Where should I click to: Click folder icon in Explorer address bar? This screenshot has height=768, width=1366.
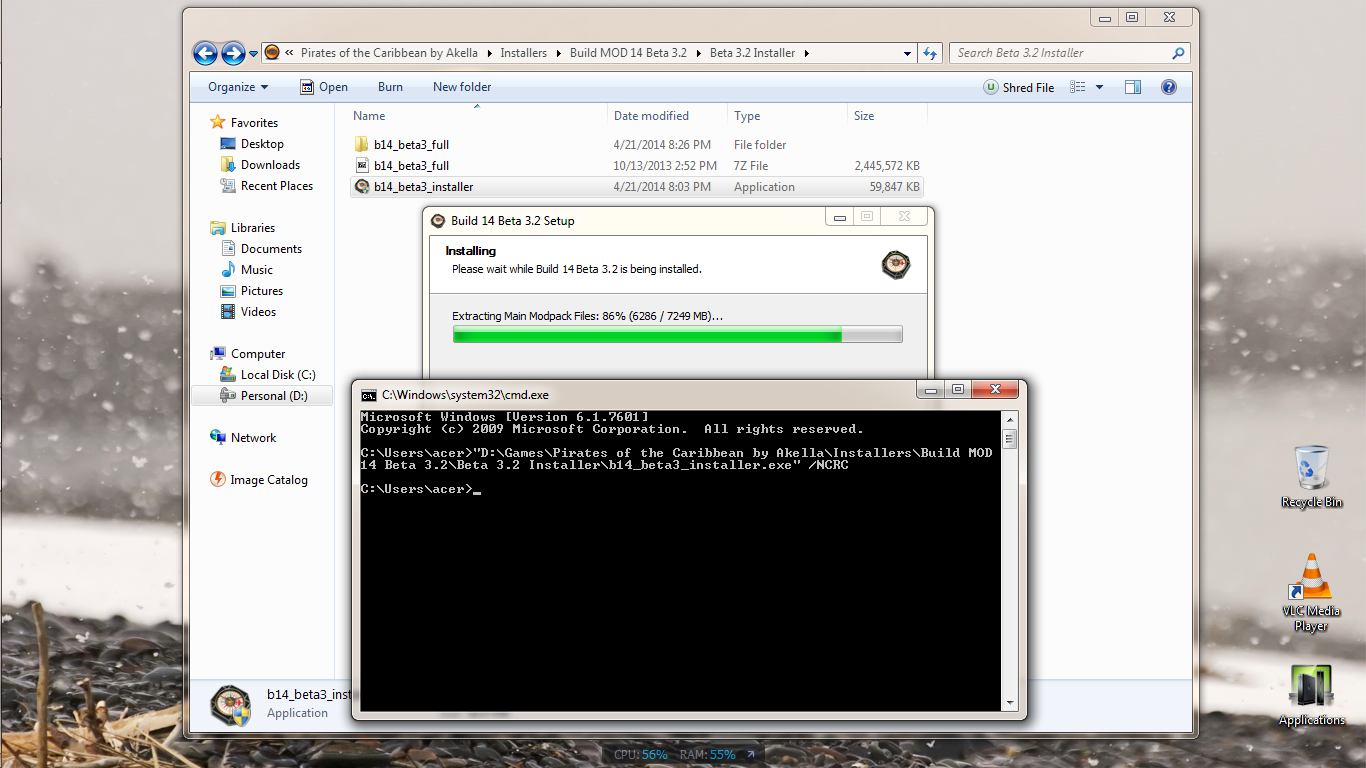pos(272,53)
